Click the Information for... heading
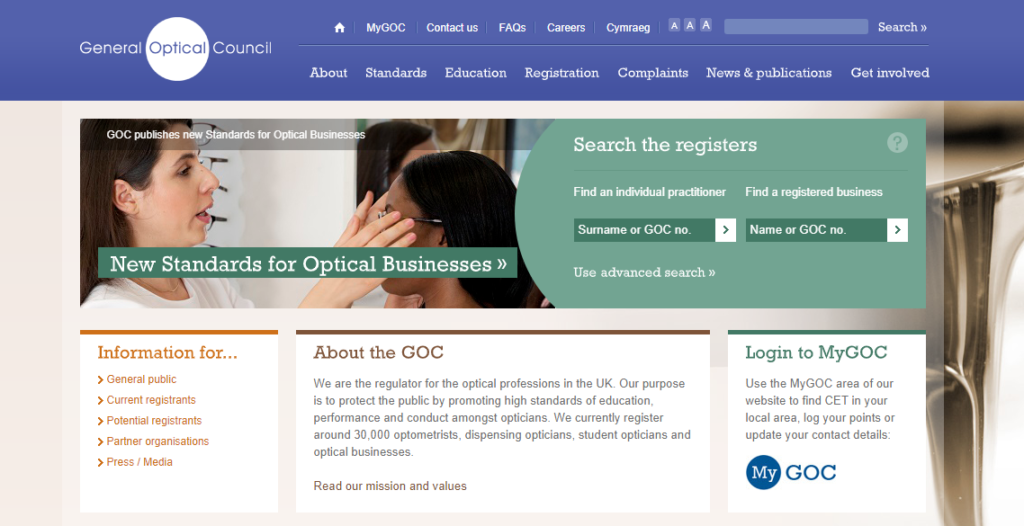1024x526 pixels. [167, 353]
